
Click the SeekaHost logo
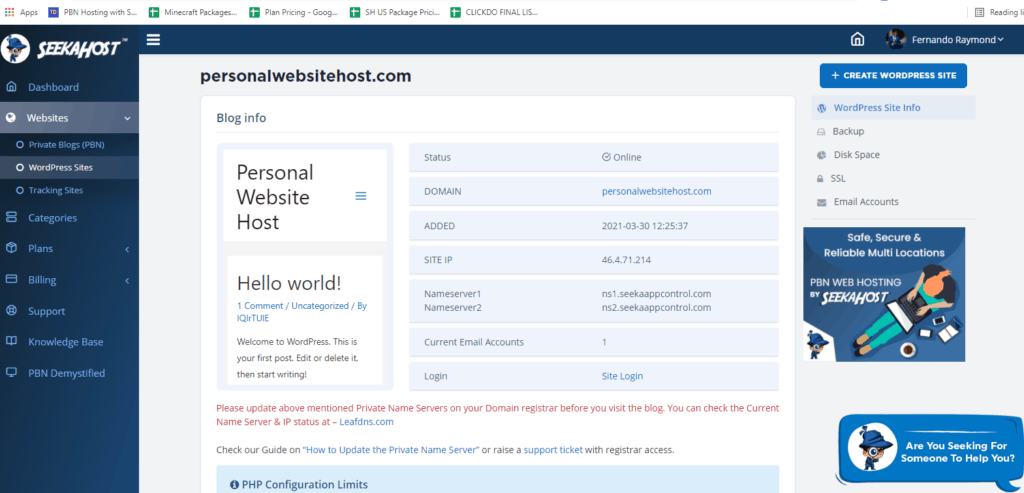click(65, 49)
